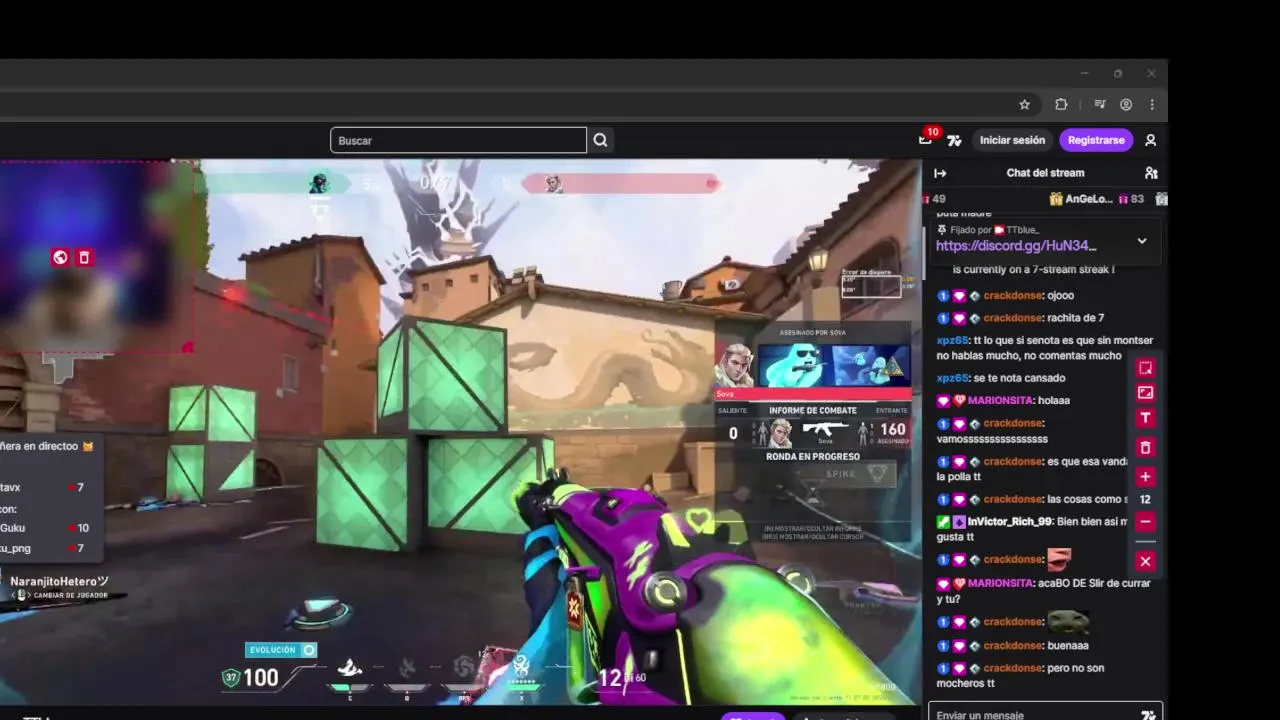
Task: Click the blurred region corner resize handle
Action: 187,348
